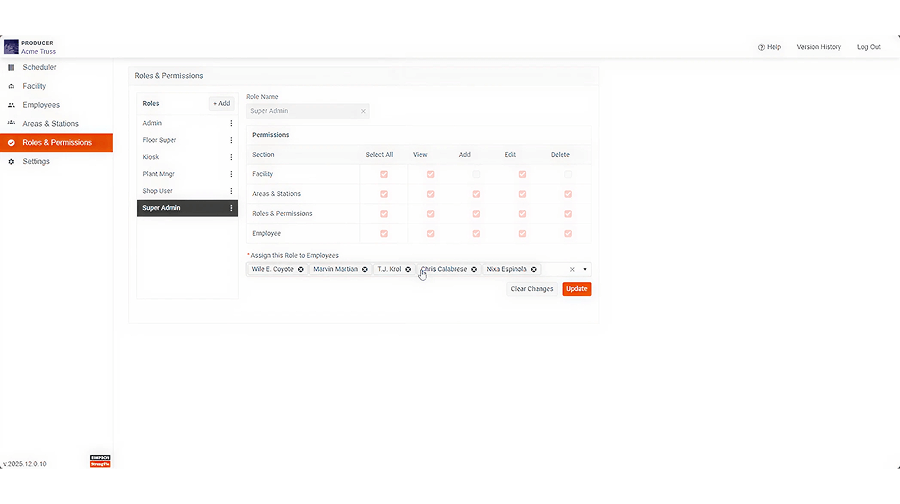
Task: Toggle Add permission for Facility
Action: point(476,174)
